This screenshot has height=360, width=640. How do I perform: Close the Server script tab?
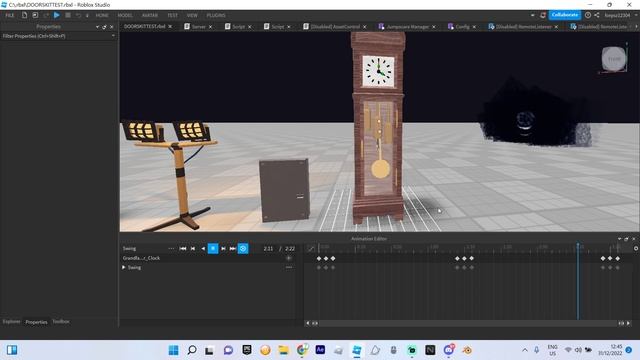pyautogui.click(x=210, y=27)
